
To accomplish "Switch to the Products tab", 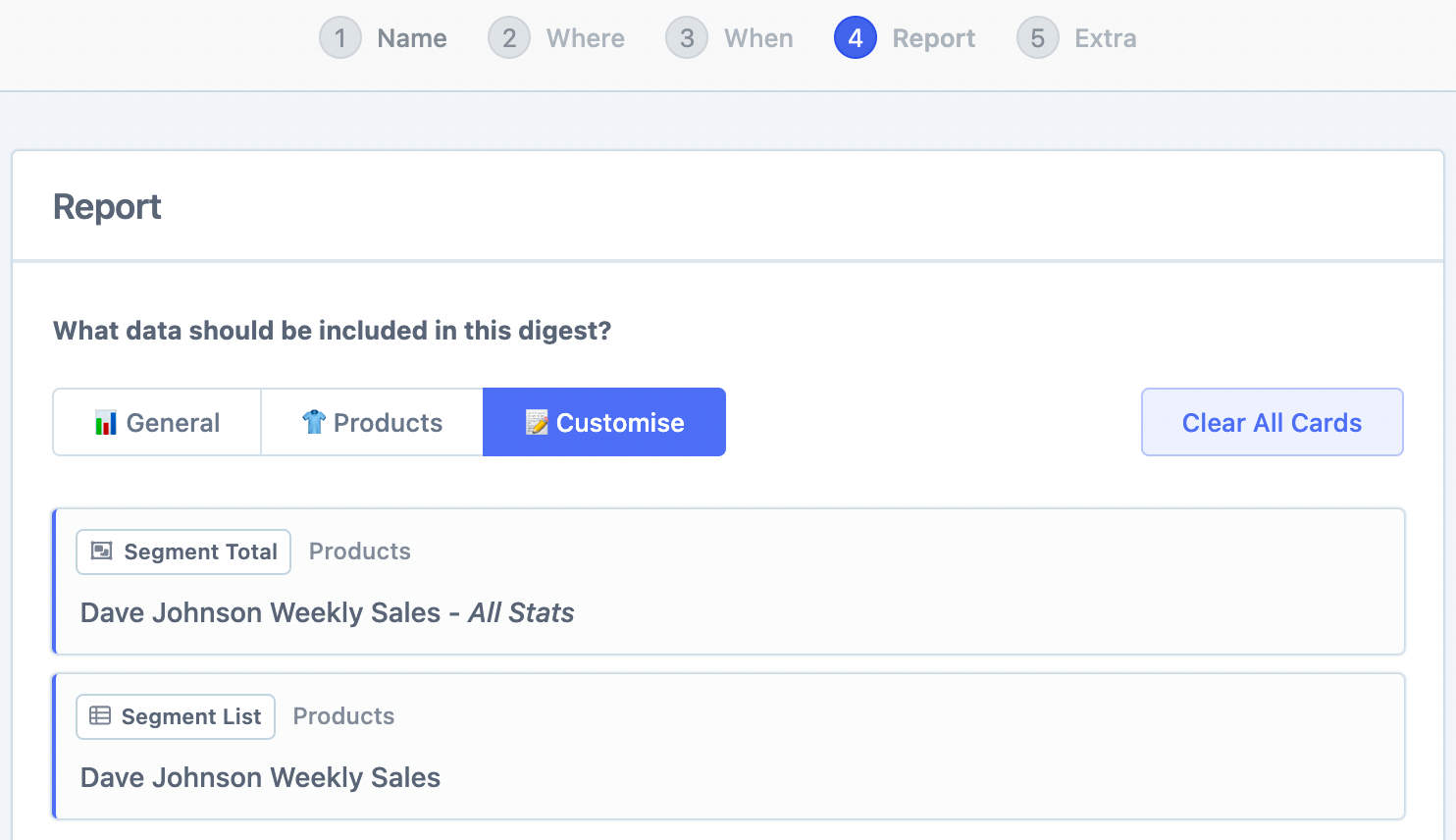I will (x=372, y=423).
